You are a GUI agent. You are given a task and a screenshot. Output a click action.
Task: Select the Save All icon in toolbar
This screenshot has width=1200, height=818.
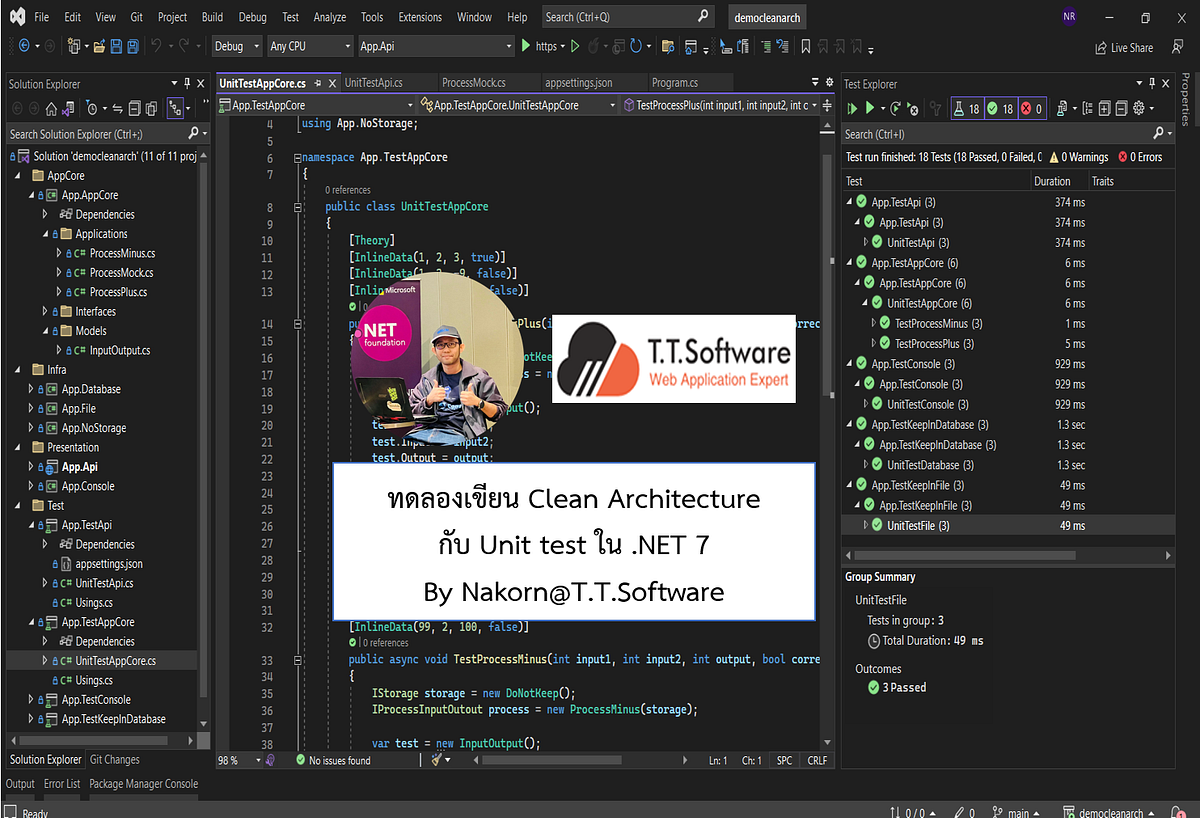coord(133,46)
